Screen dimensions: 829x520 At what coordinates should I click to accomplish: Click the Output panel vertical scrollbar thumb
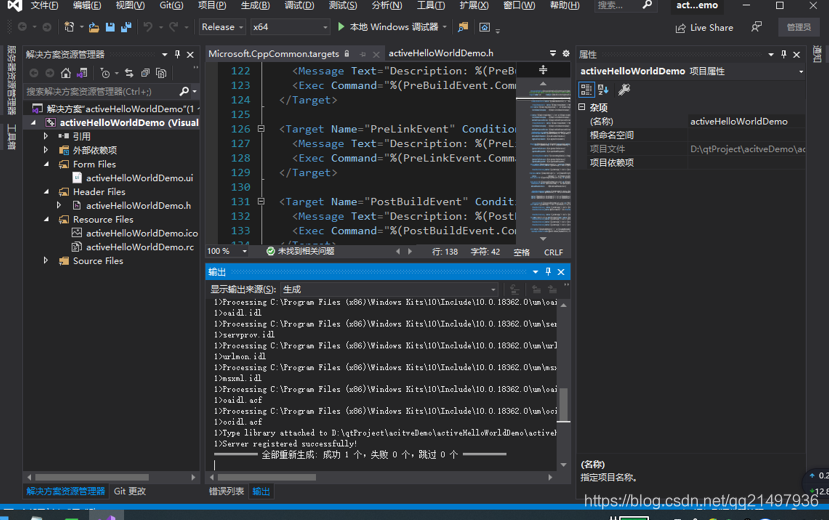point(564,404)
